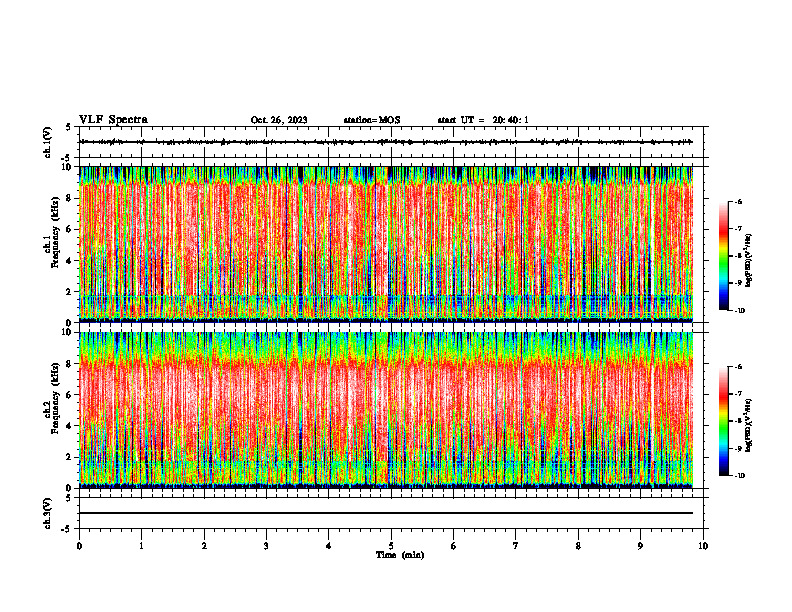Click the ch.1 voltage waveform trace
The height and width of the screenshot is (612, 792).
[386, 142]
